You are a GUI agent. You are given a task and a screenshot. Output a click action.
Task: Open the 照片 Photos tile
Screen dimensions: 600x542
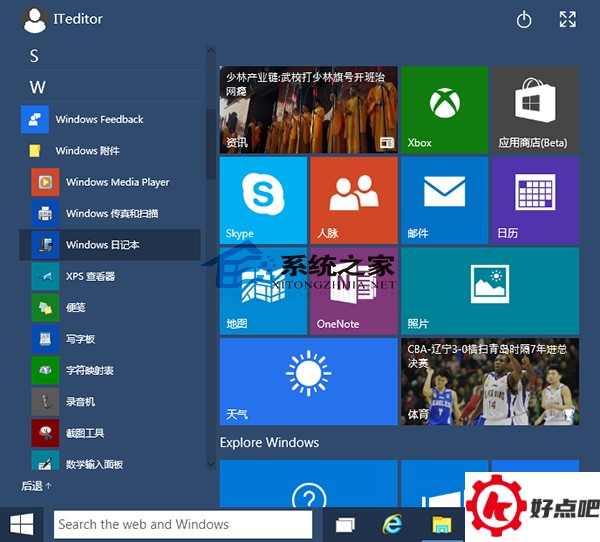point(490,291)
